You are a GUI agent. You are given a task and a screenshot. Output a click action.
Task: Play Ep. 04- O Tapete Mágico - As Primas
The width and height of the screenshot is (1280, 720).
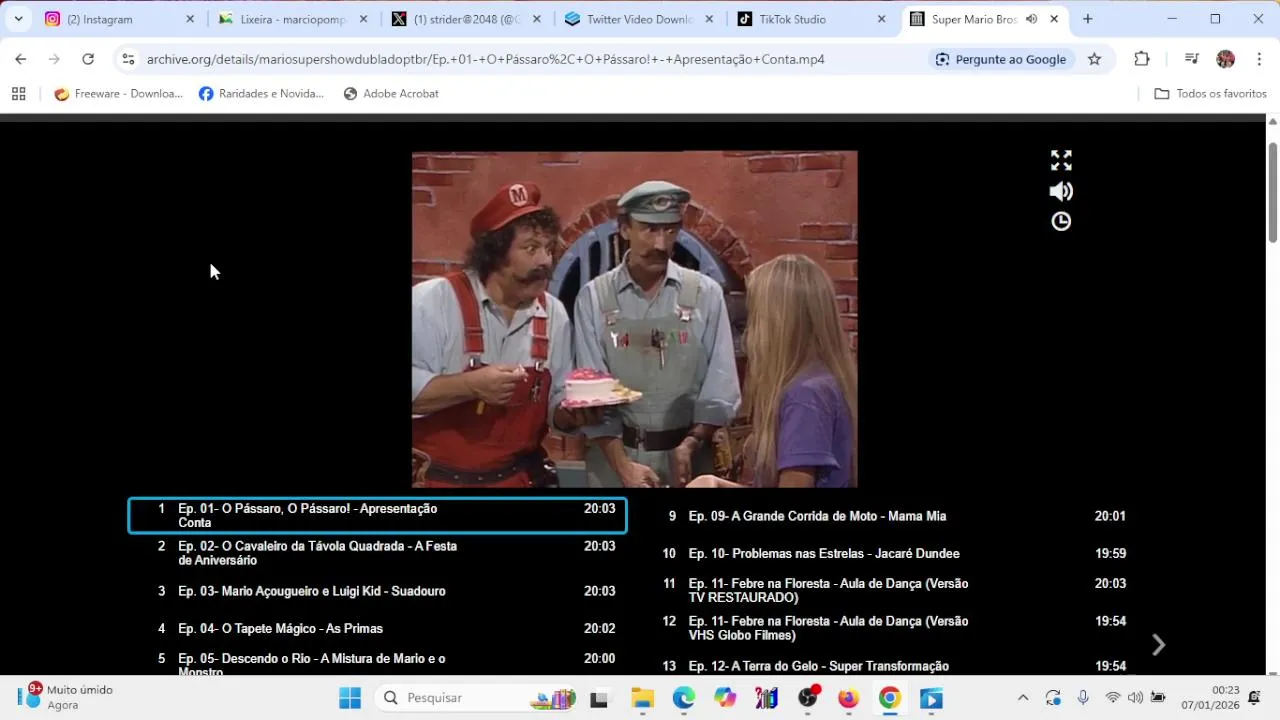[x=378, y=629]
